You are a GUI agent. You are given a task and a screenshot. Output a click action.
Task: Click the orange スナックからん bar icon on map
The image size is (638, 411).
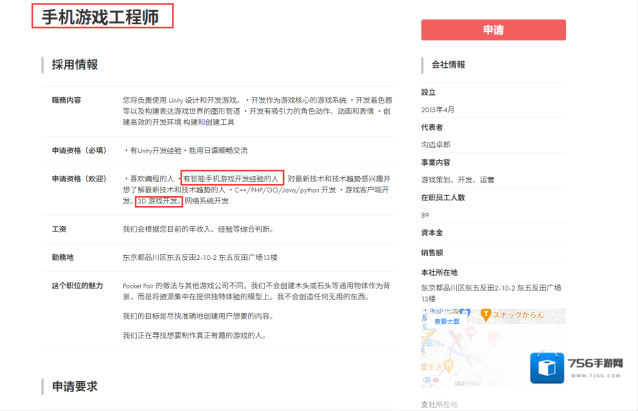tap(484, 314)
